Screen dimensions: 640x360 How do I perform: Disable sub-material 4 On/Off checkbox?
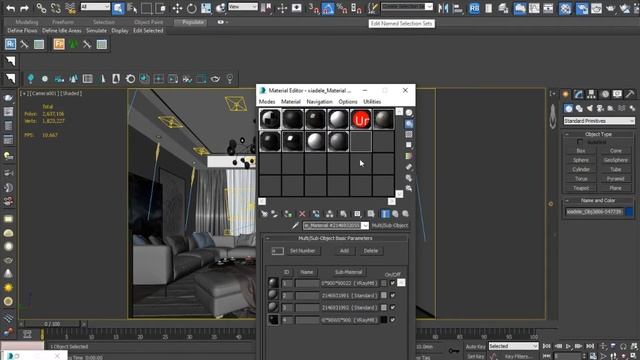coord(393,320)
